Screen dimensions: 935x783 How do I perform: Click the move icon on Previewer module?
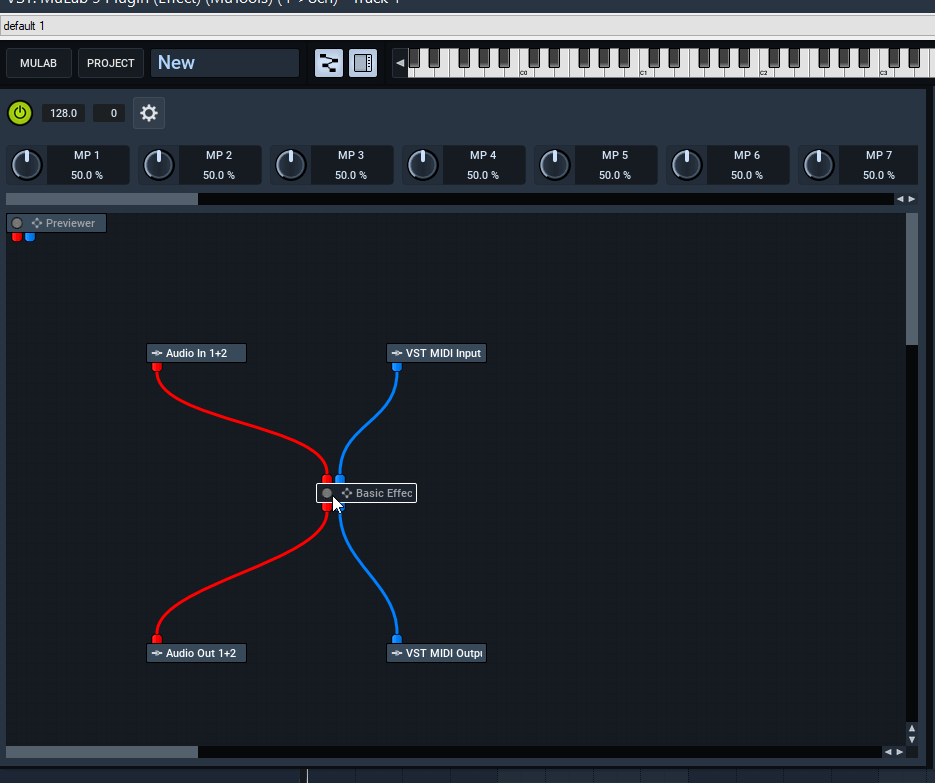37,223
